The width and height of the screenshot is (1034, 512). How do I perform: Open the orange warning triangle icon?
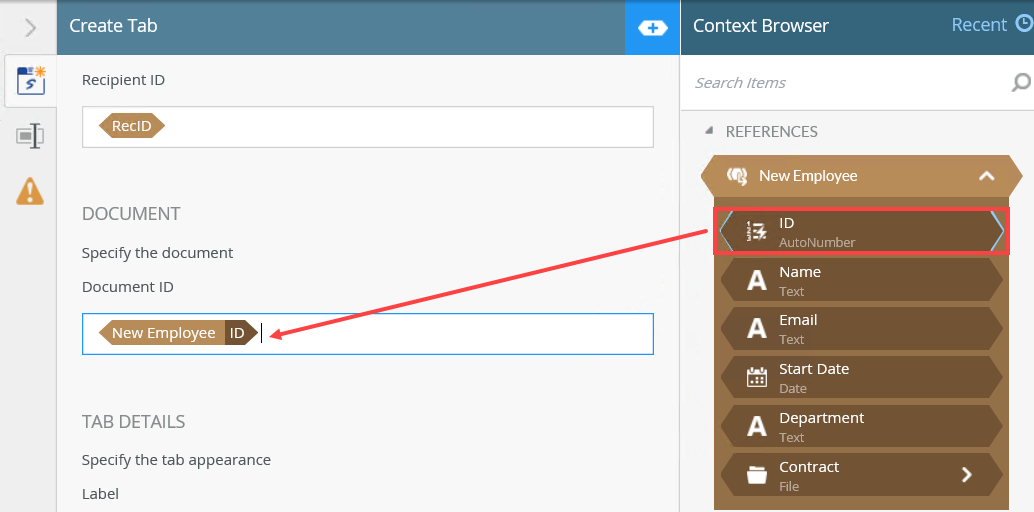(x=30, y=190)
